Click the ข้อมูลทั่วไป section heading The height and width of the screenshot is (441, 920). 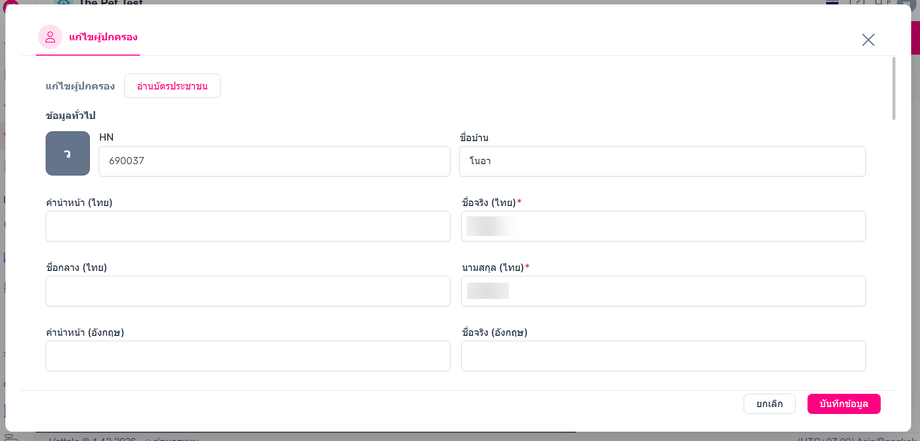pos(70,116)
